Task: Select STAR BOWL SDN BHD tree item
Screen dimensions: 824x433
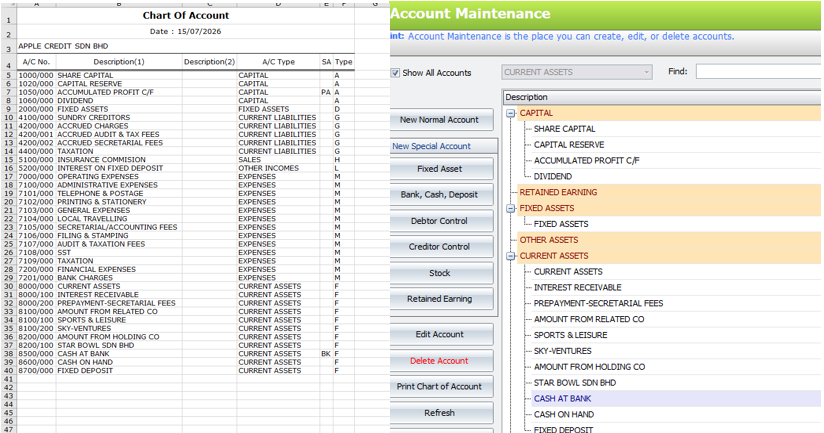Action: (x=575, y=383)
